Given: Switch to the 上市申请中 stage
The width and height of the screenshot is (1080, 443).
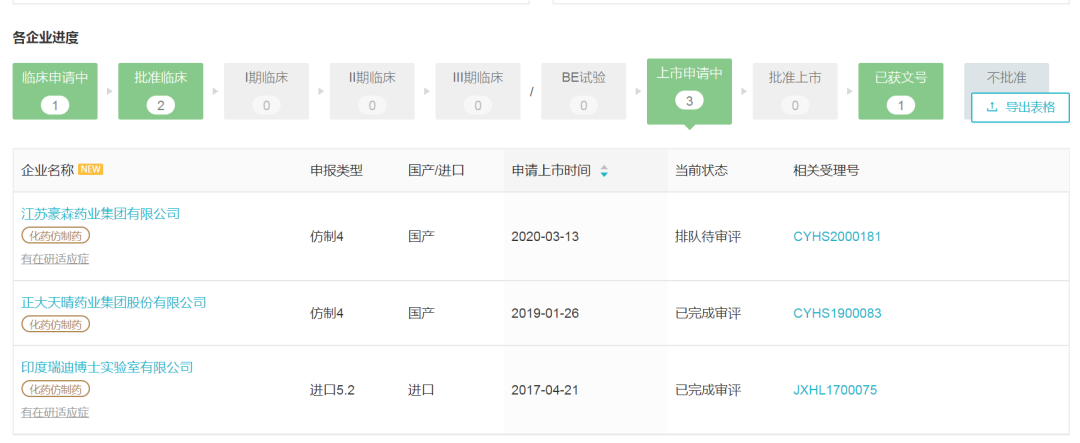Looking at the screenshot, I should [x=689, y=91].
